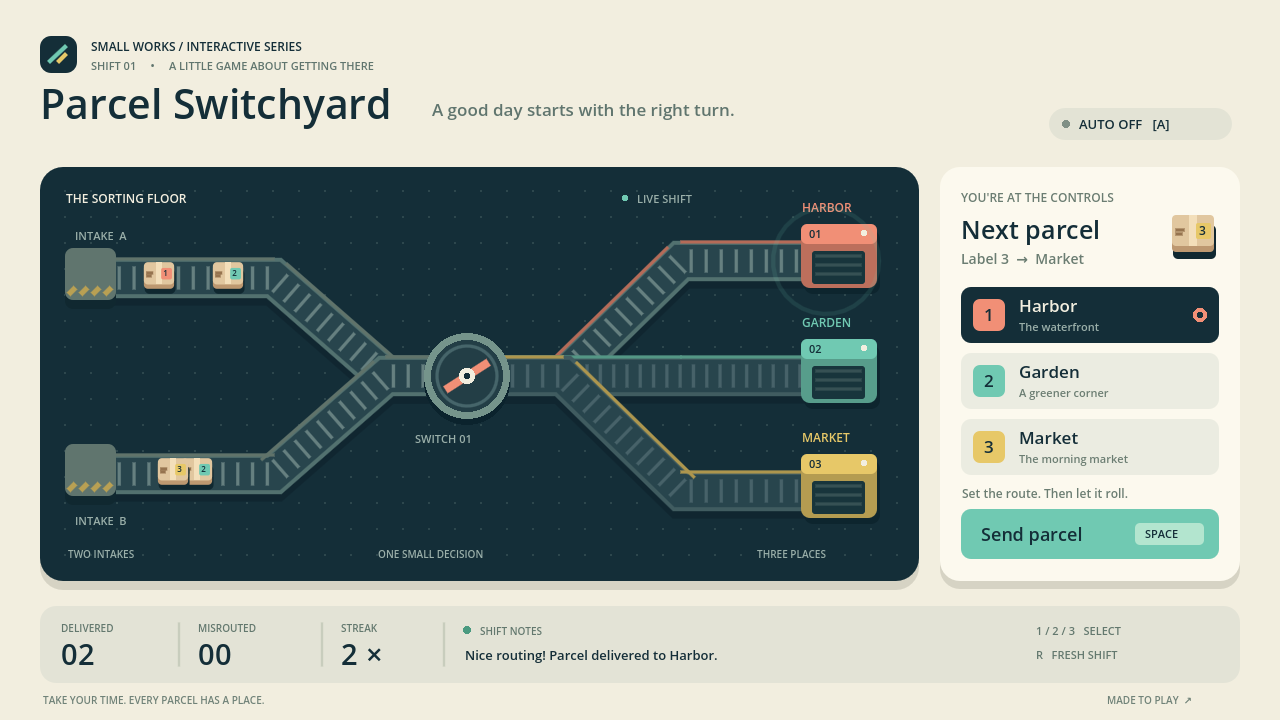Click the 1 / 2 / 3 SELECT hint
The image size is (1280, 720).
tap(1078, 631)
